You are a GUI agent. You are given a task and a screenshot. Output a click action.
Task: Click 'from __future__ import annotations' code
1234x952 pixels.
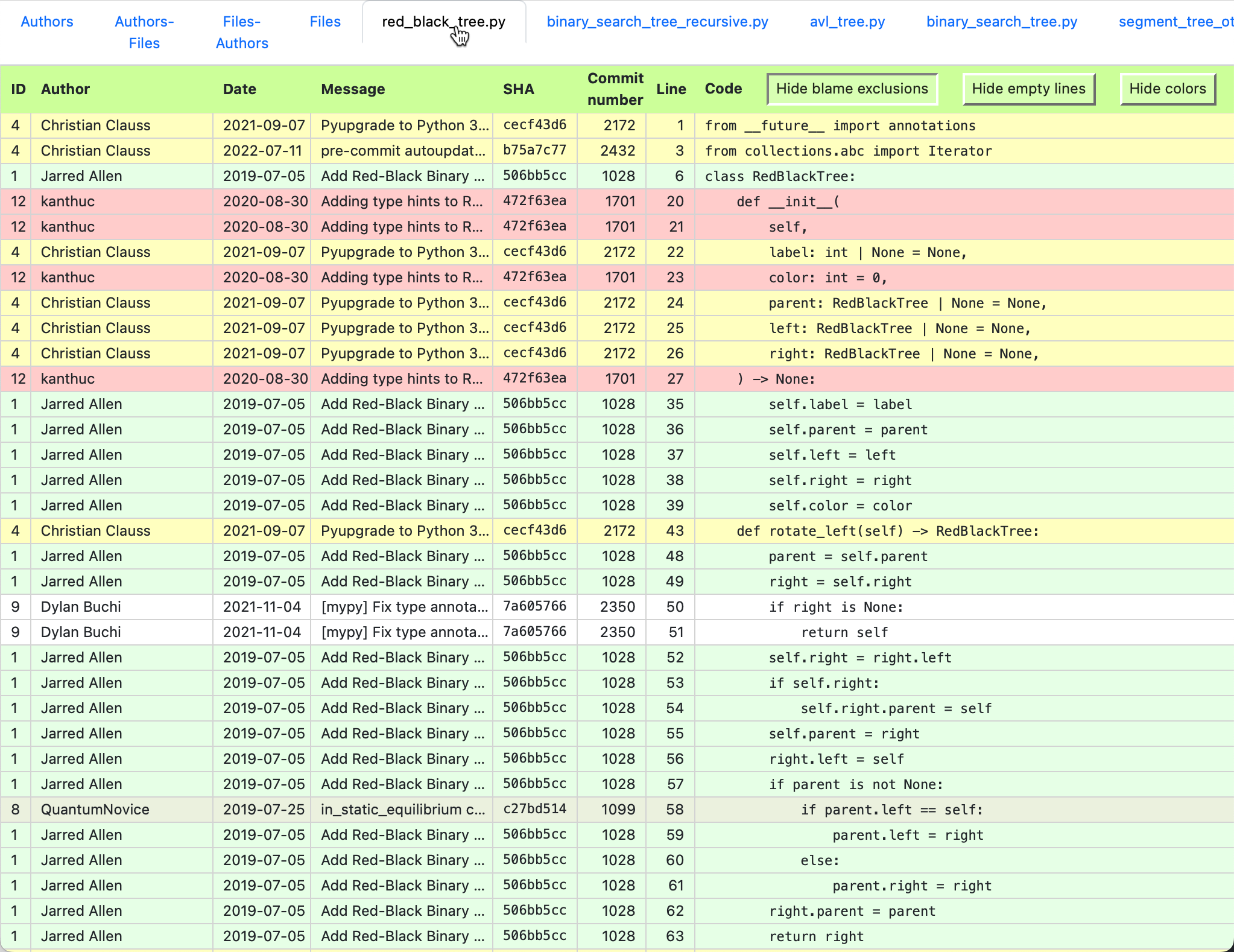pos(840,125)
